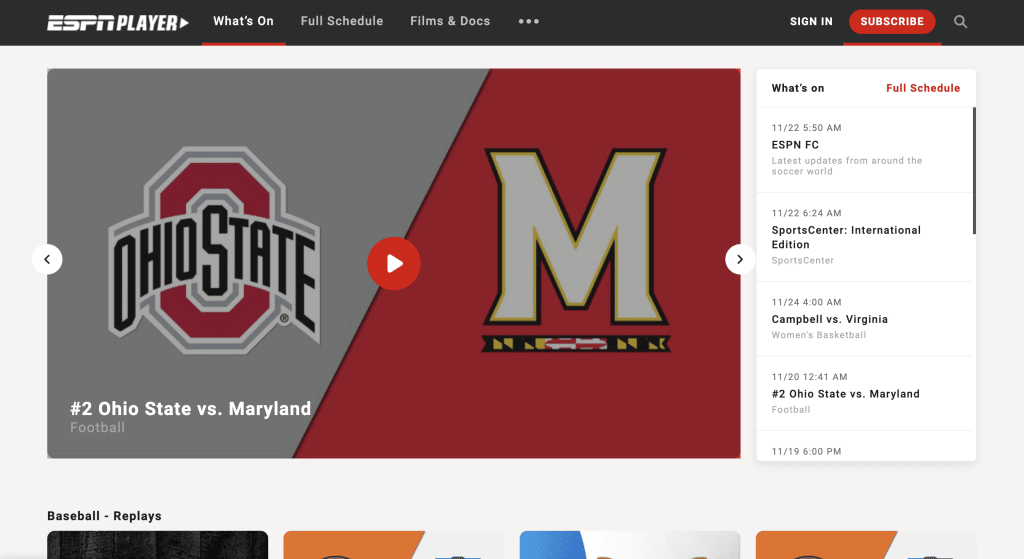Open the first dark Baseball replay thumbnail
This screenshot has height=559, width=1024.
(157, 545)
